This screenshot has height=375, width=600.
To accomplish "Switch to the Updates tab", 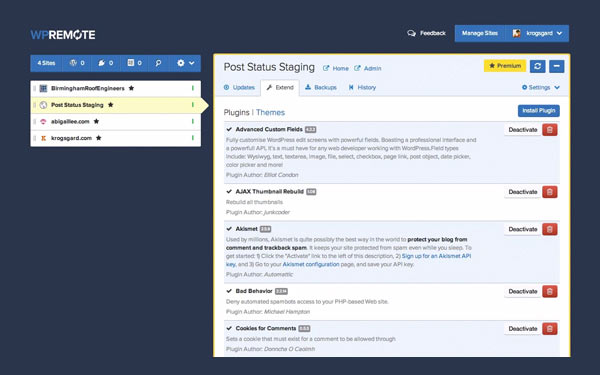I will [x=239, y=88].
